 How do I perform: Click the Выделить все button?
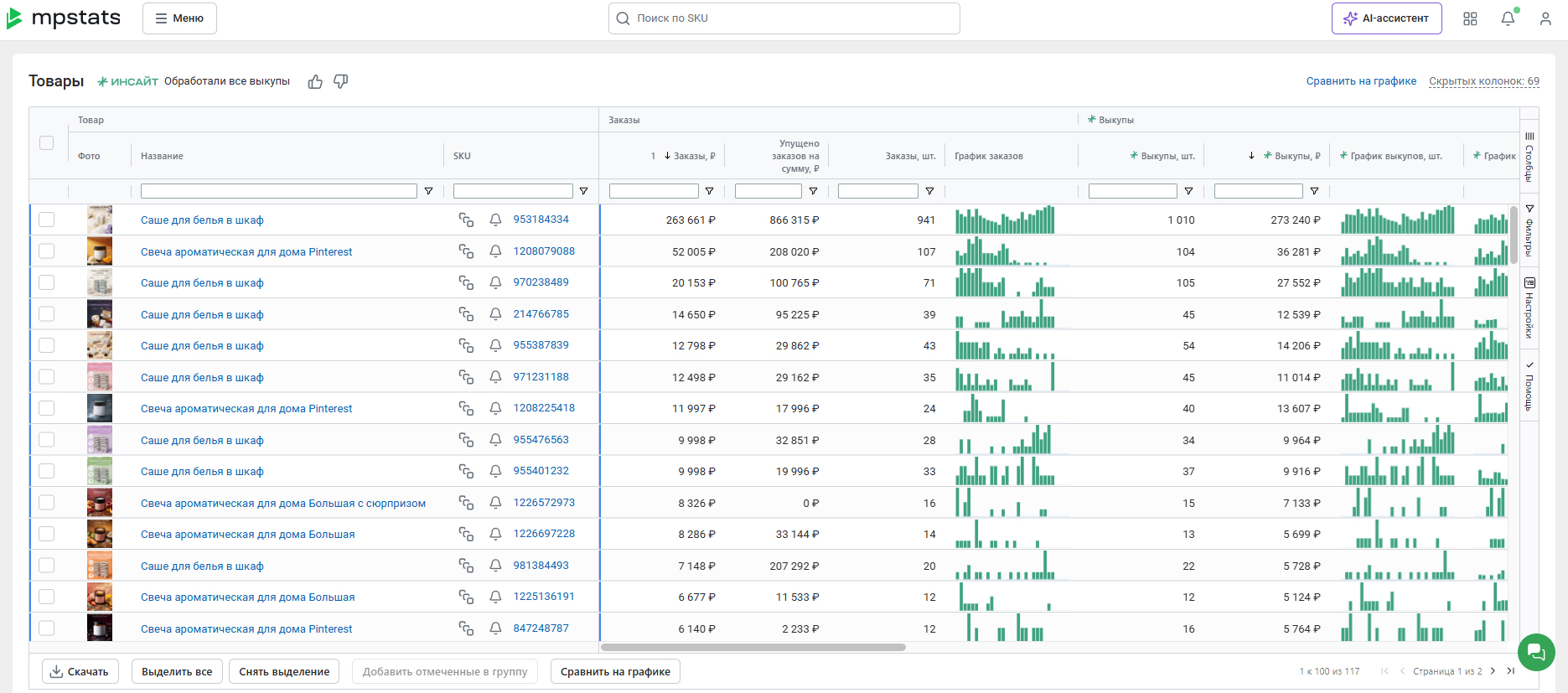coord(177,671)
